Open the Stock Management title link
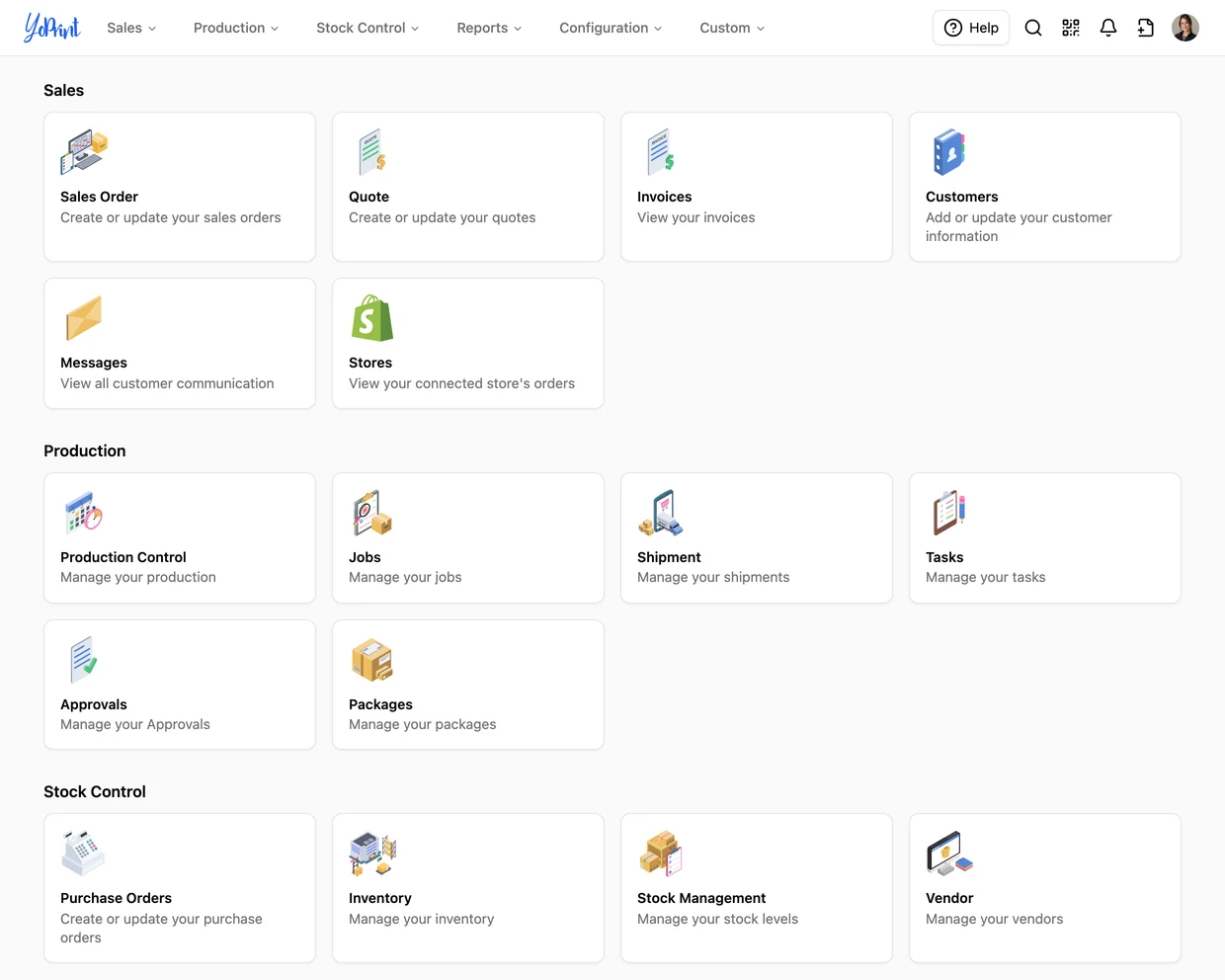 [701, 898]
